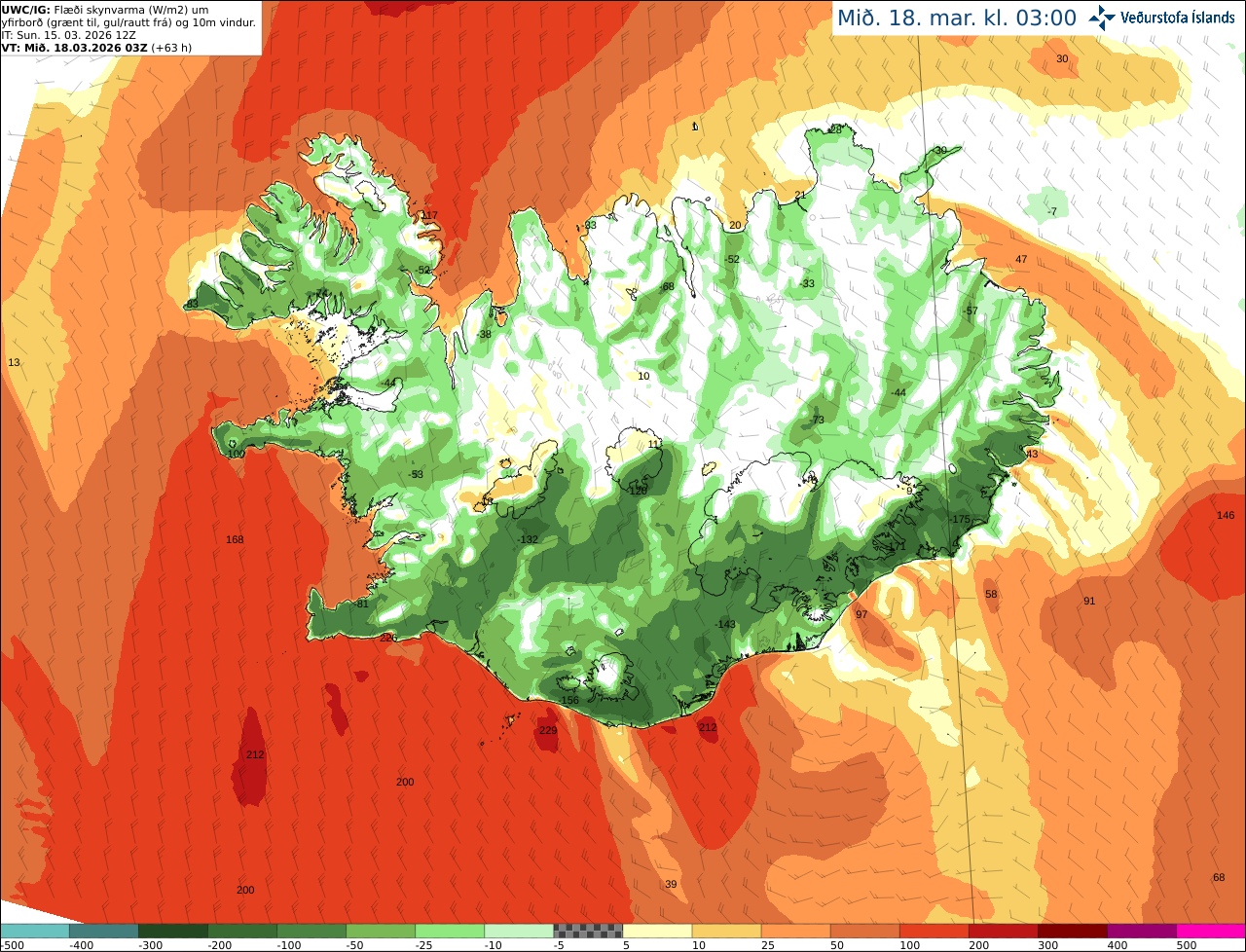Screen dimensions: 1246x952
Task: Pick the purple legend swatch between 400 and 500
Action: click(1142, 931)
